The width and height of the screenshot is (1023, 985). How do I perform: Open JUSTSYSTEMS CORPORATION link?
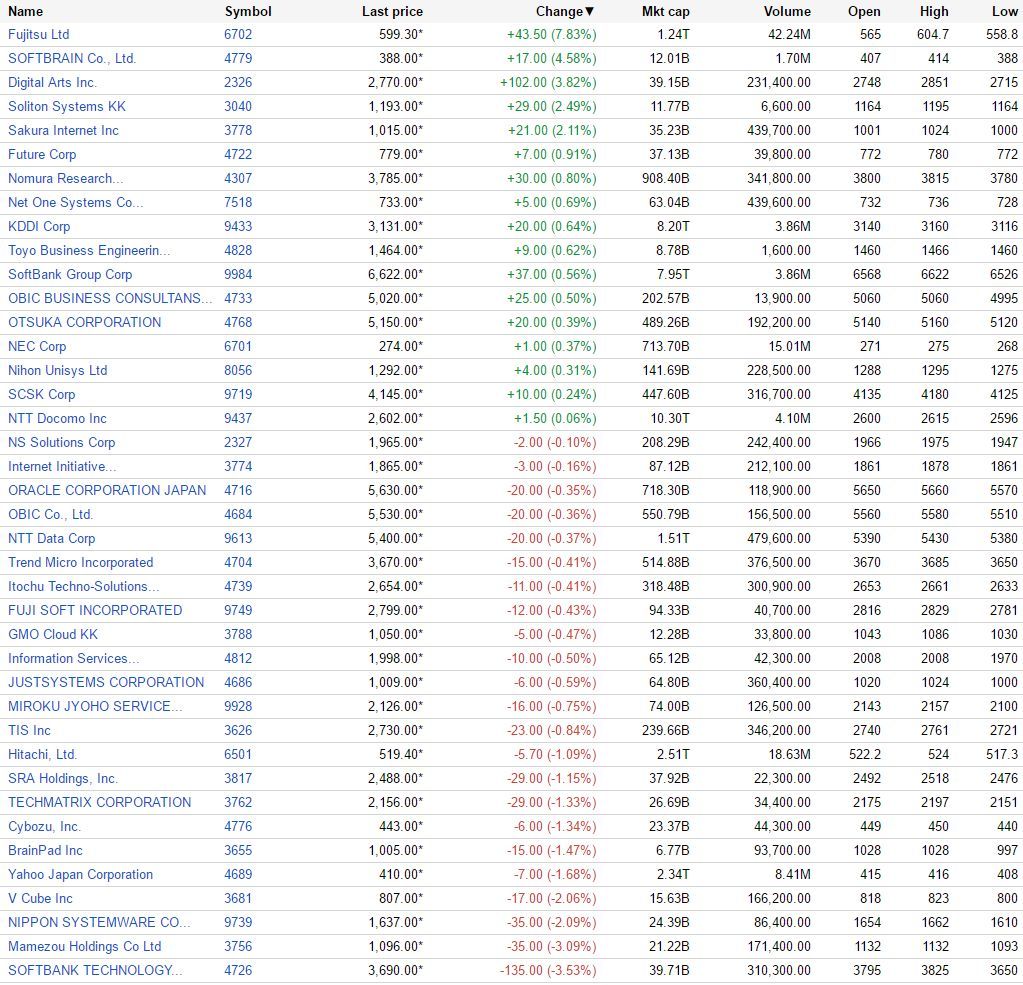pos(106,683)
